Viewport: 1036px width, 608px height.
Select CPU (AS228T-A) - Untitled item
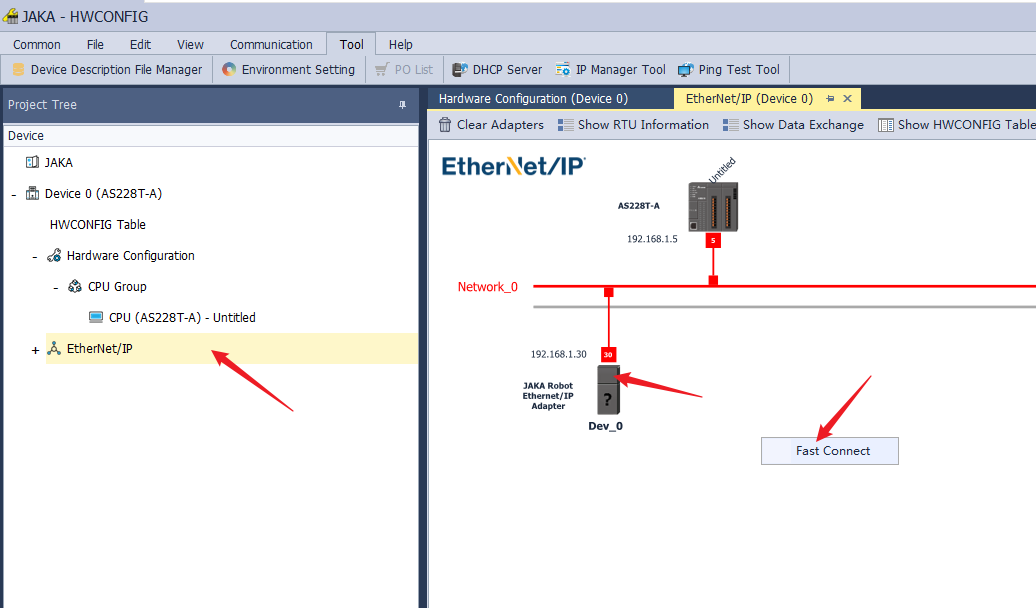(181, 318)
